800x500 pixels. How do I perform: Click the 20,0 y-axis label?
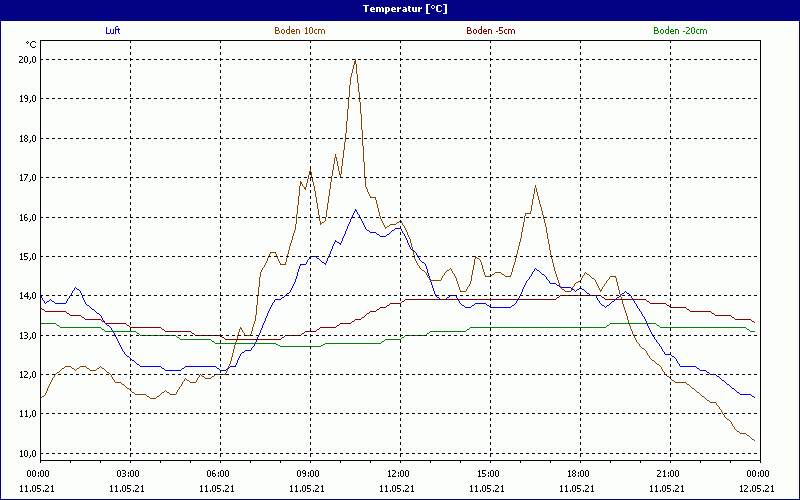(25, 59)
